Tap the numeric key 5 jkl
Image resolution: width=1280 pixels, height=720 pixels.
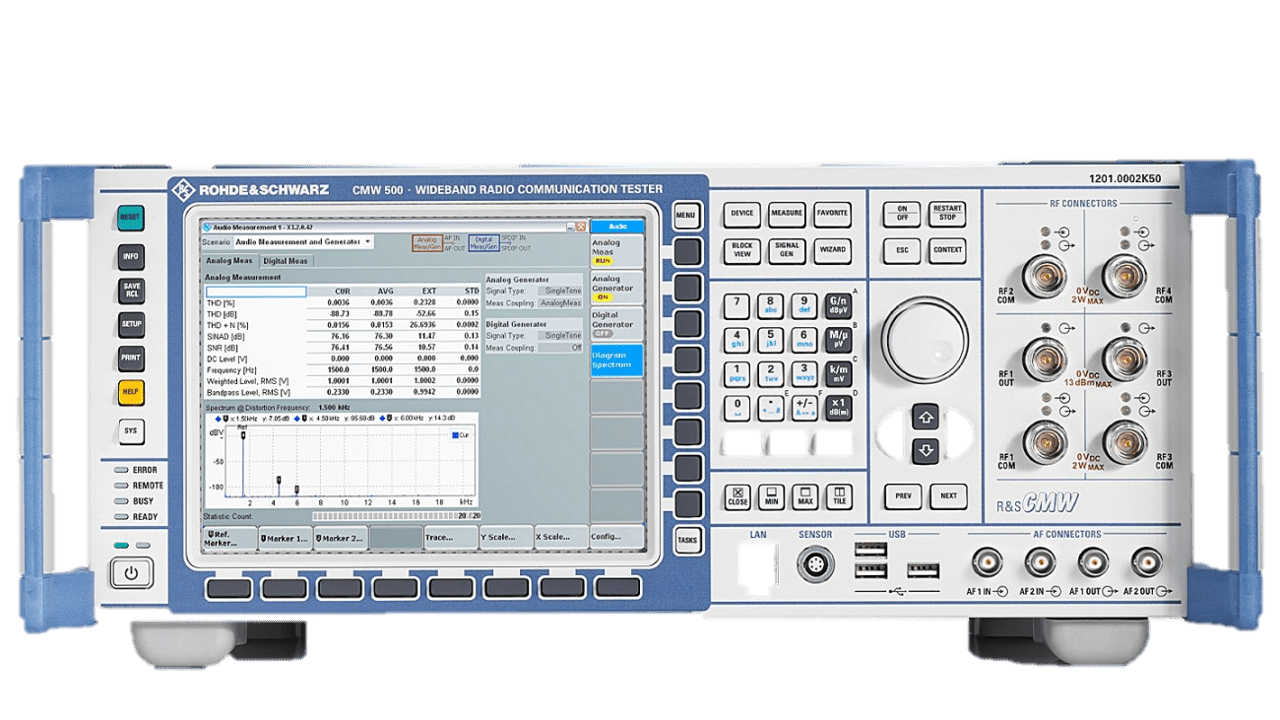pos(771,340)
